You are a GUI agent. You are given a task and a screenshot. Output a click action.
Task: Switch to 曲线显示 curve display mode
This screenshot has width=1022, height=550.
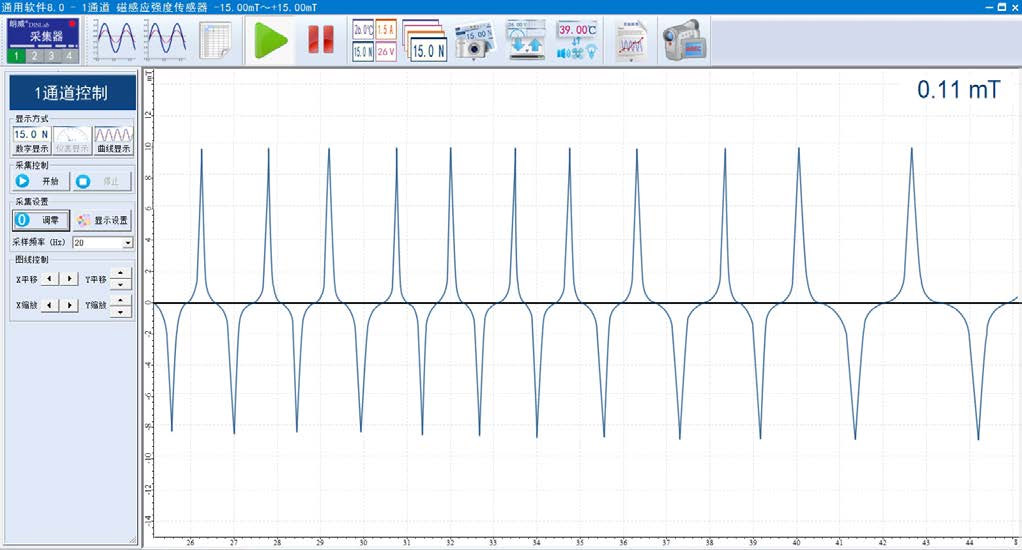(113, 139)
